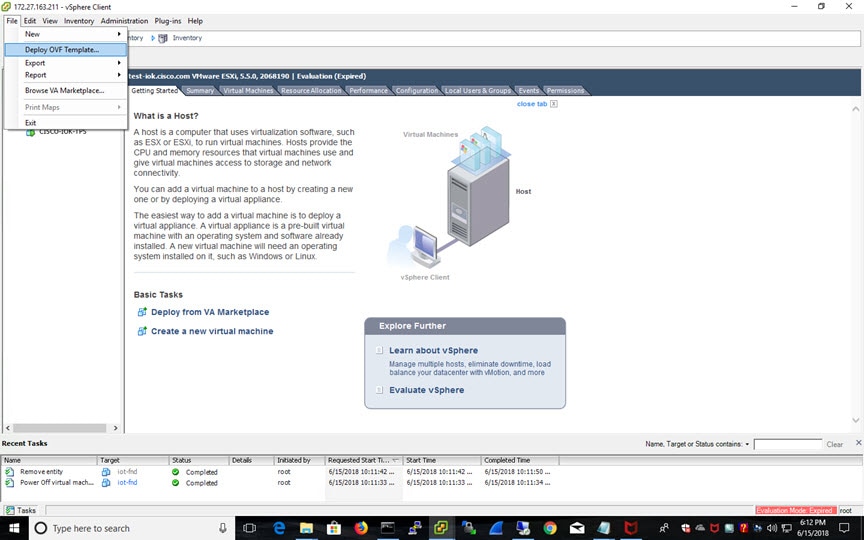Open the Edit menu
864x540 pixels.
(x=30, y=21)
